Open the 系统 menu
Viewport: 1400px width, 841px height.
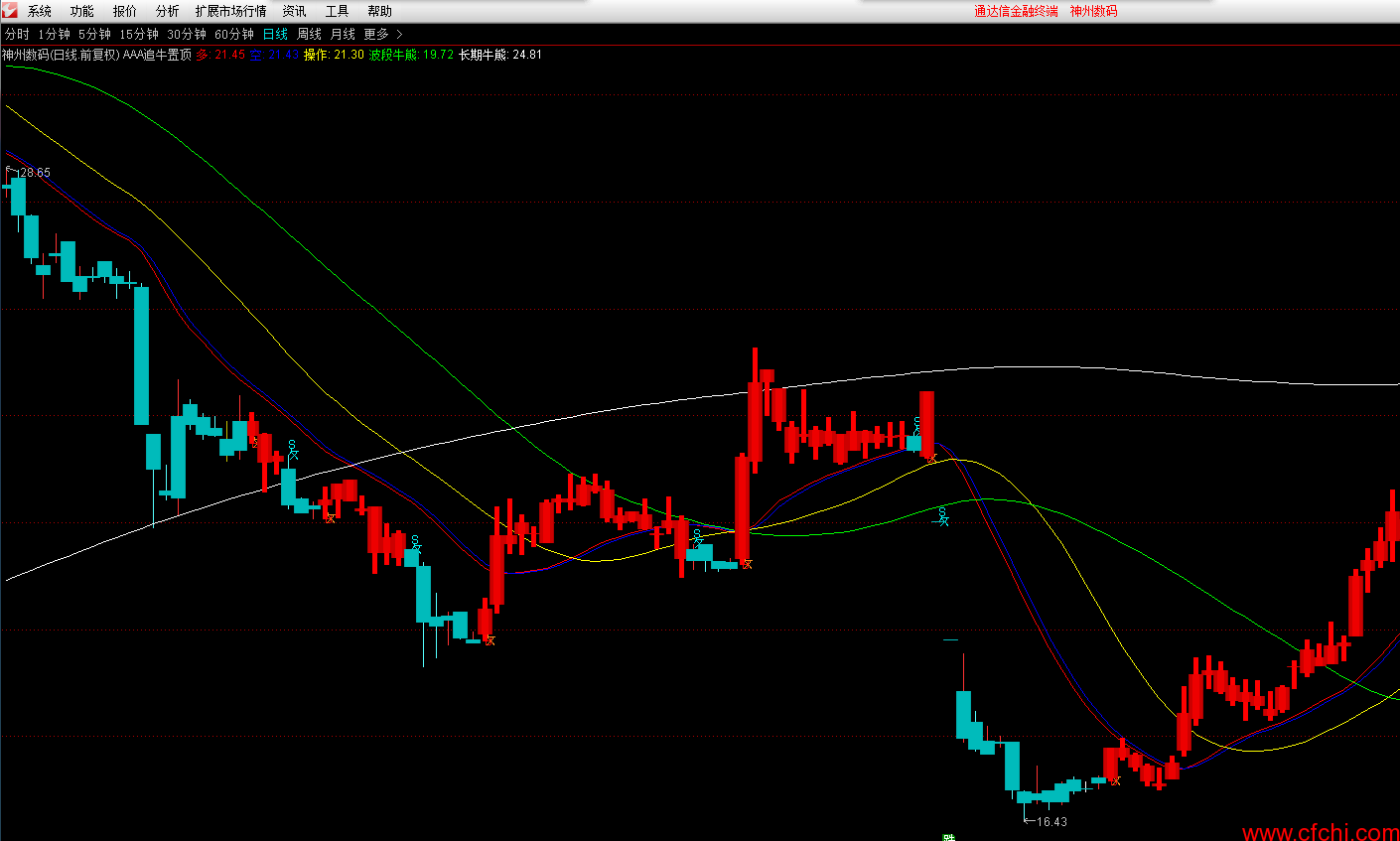[x=40, y=11]
